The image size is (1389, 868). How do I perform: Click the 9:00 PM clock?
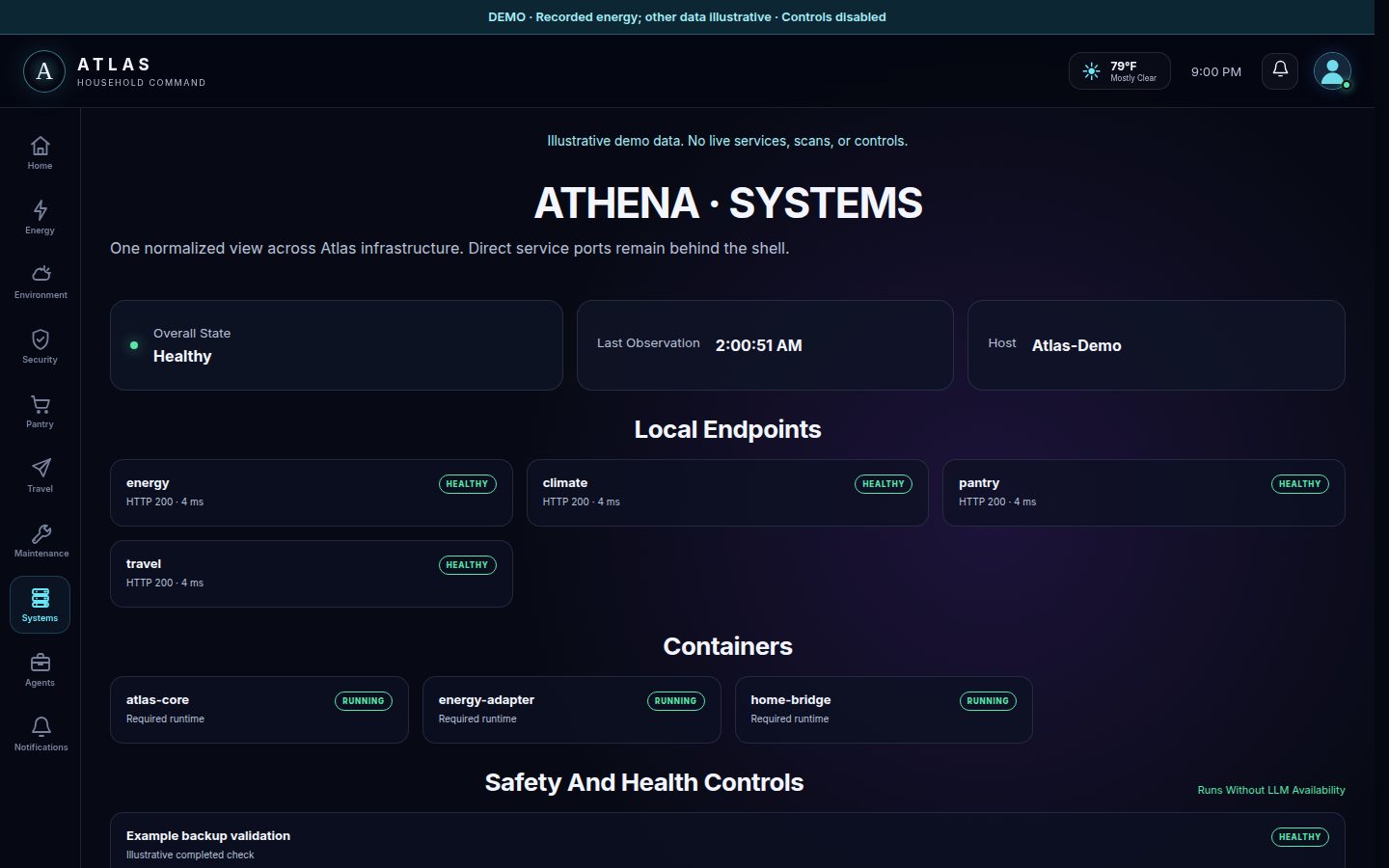coord(1215,71)
